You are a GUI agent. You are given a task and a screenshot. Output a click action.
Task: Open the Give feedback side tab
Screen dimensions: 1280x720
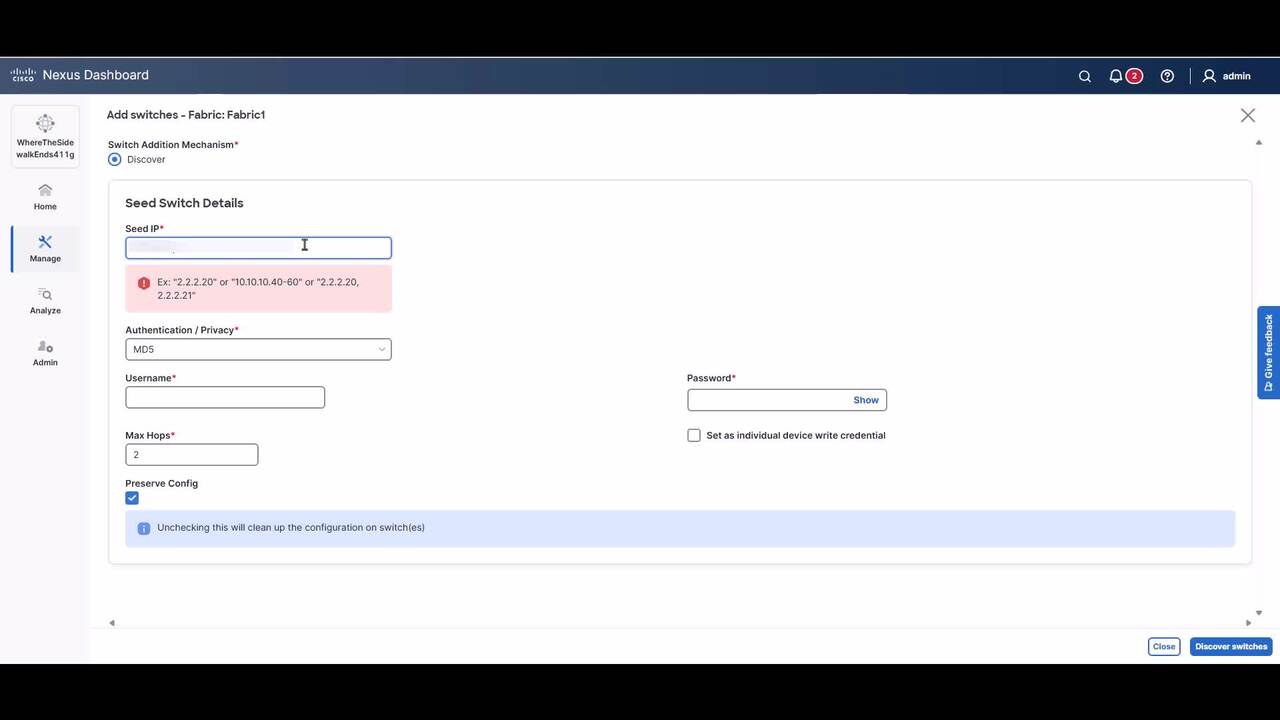pos(1268,352)
